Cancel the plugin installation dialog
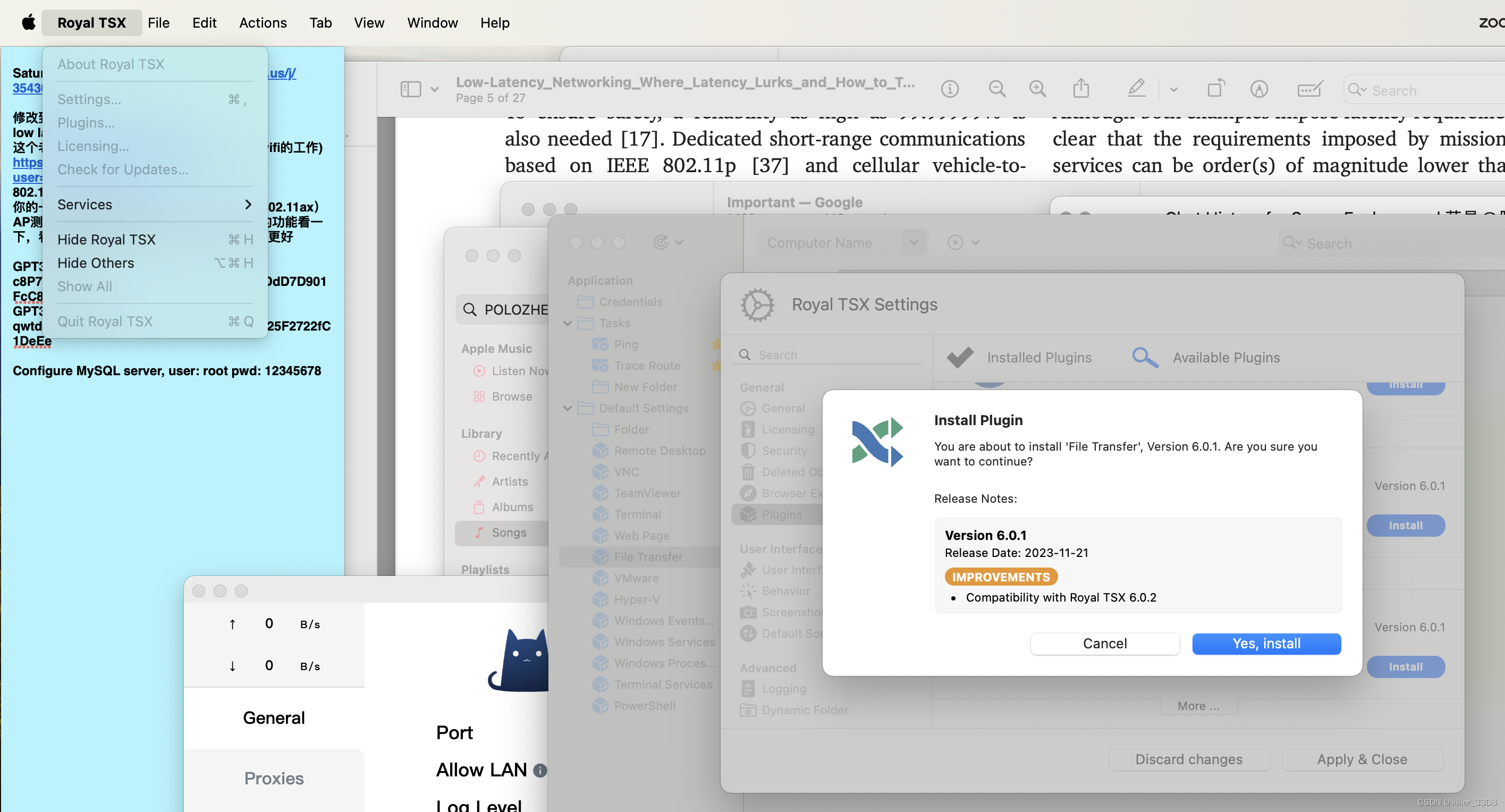Image resolution: width=1505 pixels, height=812 pixels. coord(1104,643)
